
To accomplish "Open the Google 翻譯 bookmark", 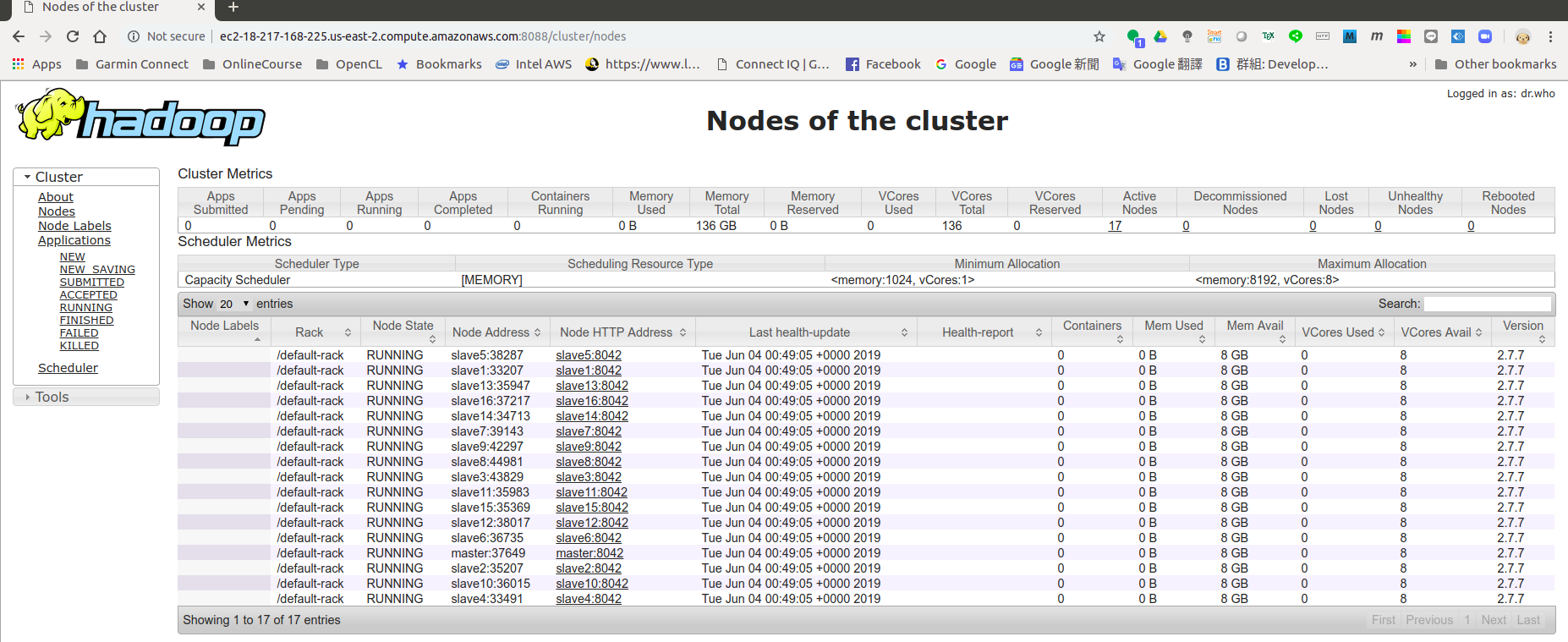I will coord(1157,64).
